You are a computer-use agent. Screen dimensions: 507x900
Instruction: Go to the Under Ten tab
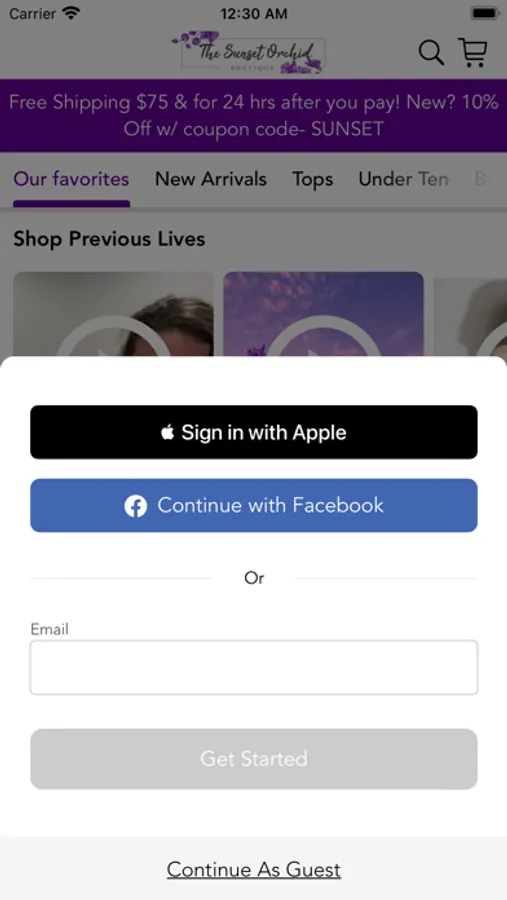click(x=403, y=179)
